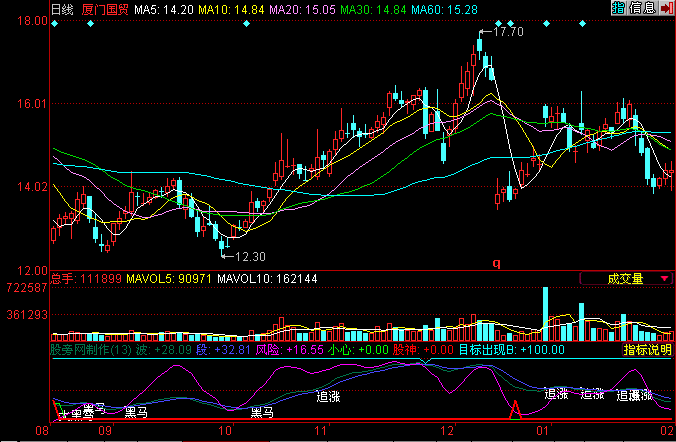Click the 指 indicator icon
This screenshot has height=442, width=676.
coord(618,8)
